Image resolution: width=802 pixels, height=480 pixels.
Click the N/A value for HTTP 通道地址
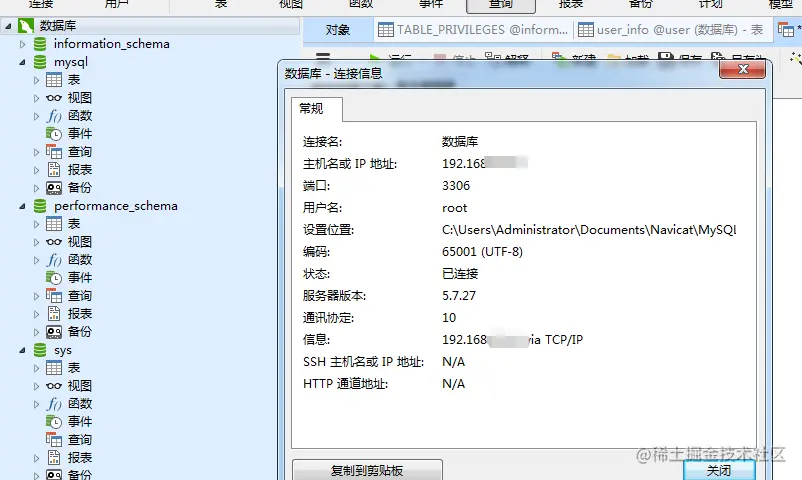click(x=453, y=384)
